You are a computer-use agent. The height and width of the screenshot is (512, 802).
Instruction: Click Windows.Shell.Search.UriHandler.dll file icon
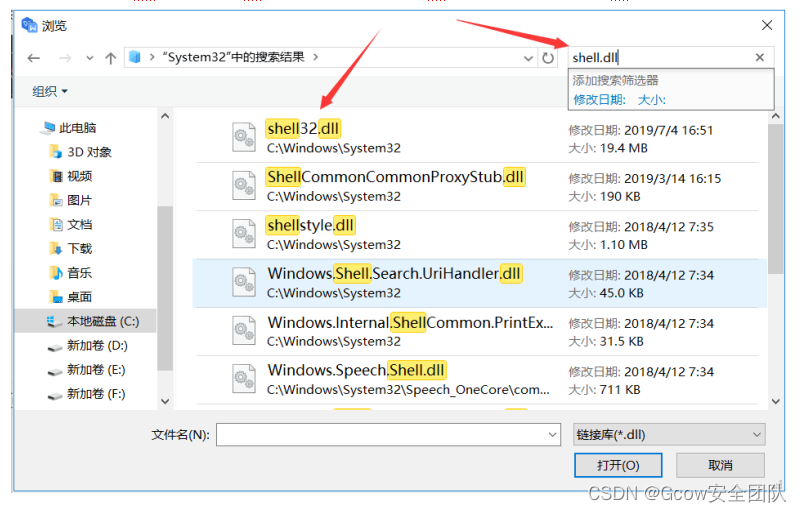click(244, 282)
